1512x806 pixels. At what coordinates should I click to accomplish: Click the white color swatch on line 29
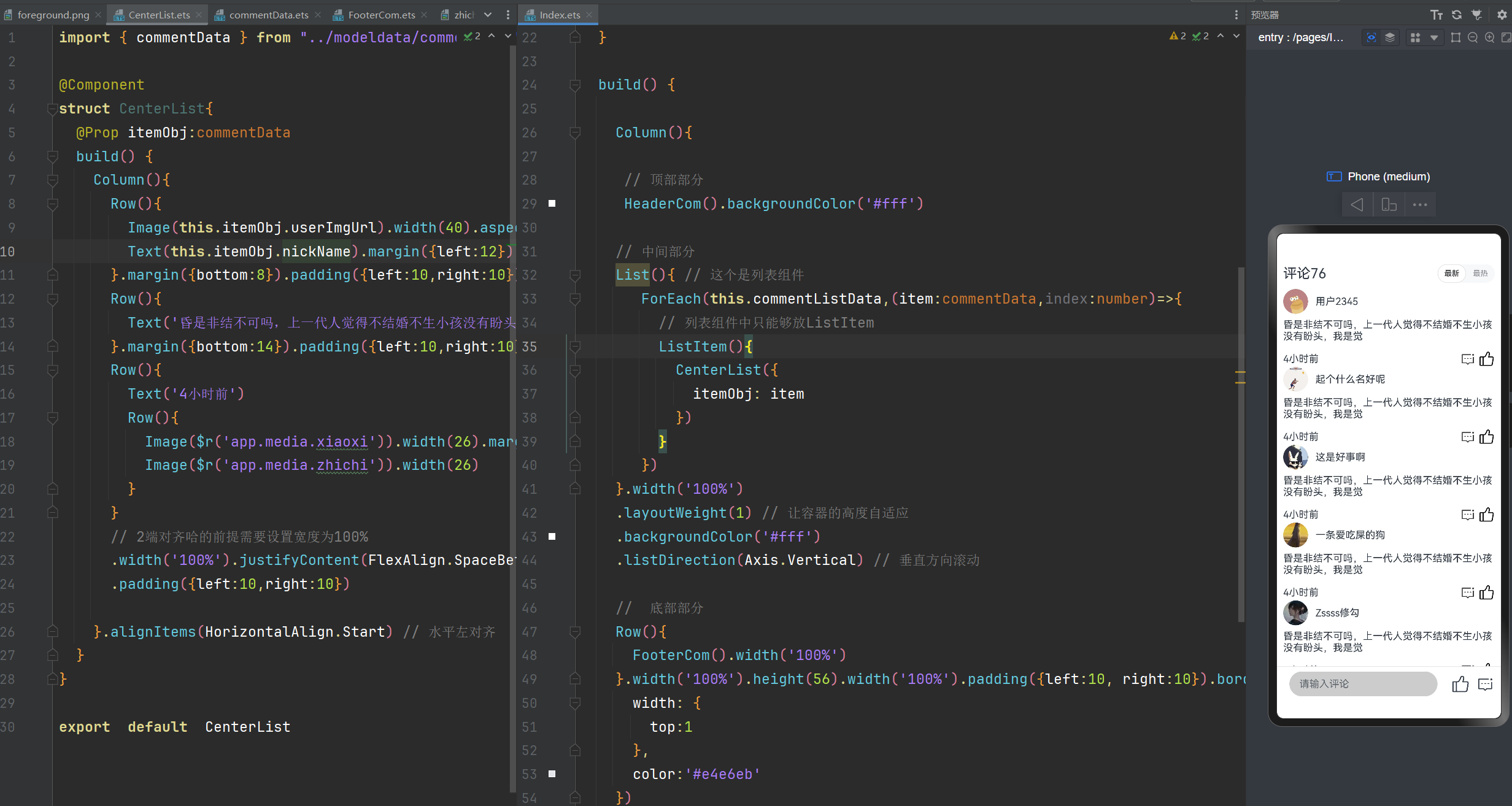tap(552, 203)
